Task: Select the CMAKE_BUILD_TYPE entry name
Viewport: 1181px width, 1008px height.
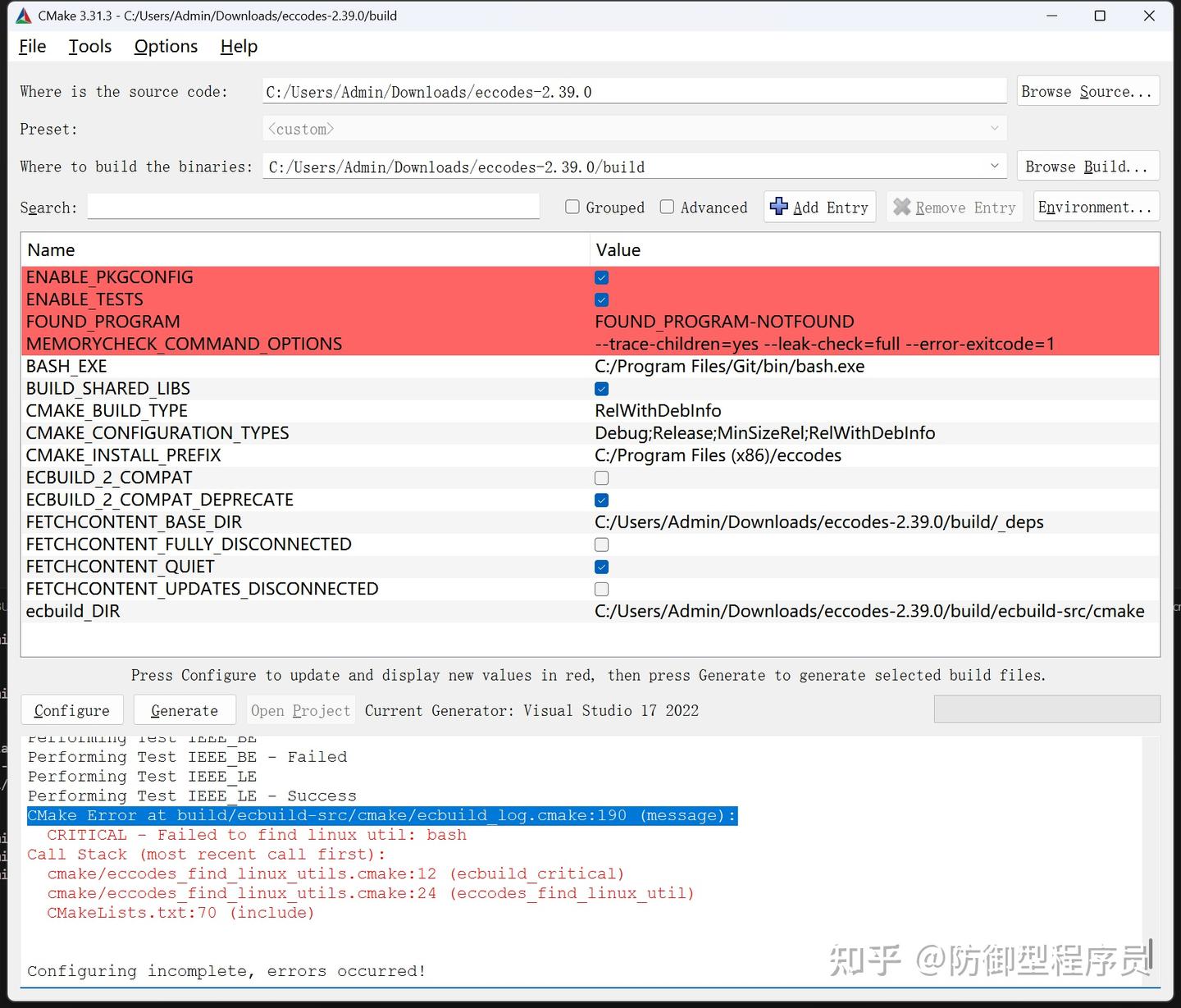Action: pyautogui.click(x=107, y=410)
